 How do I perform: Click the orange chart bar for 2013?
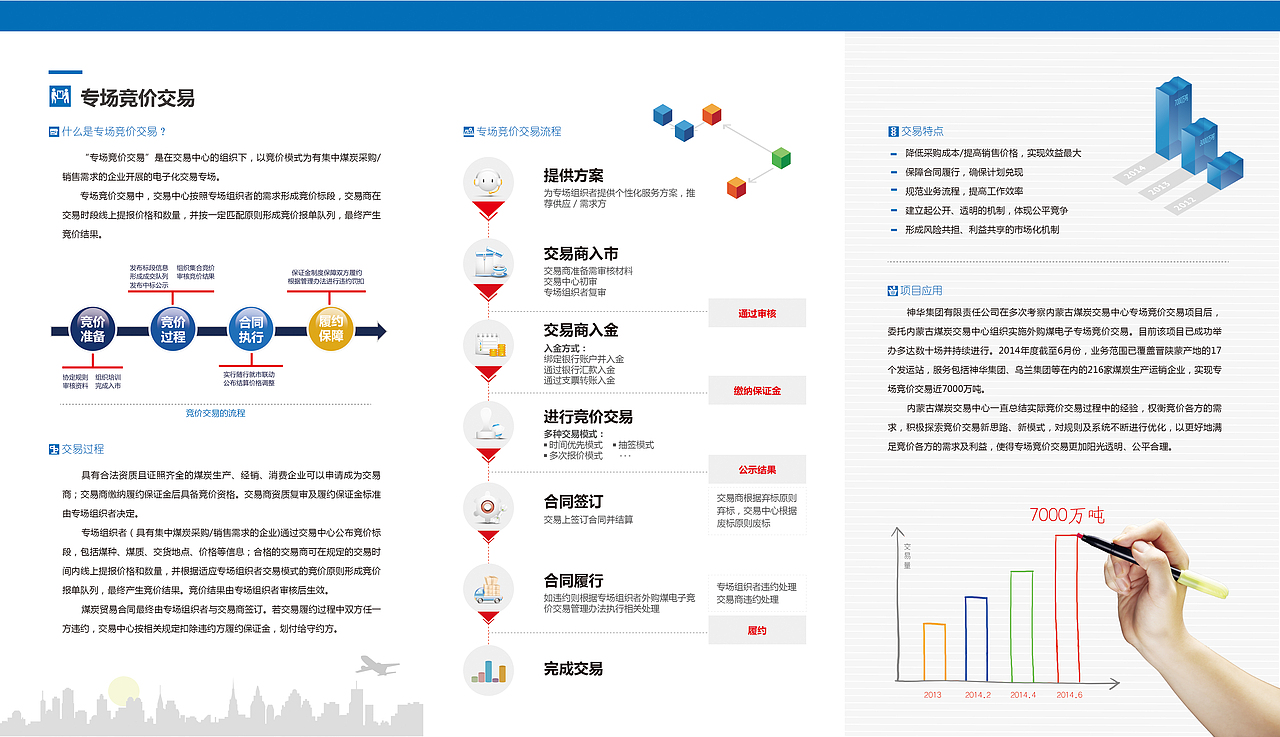(x=934, y=651)
